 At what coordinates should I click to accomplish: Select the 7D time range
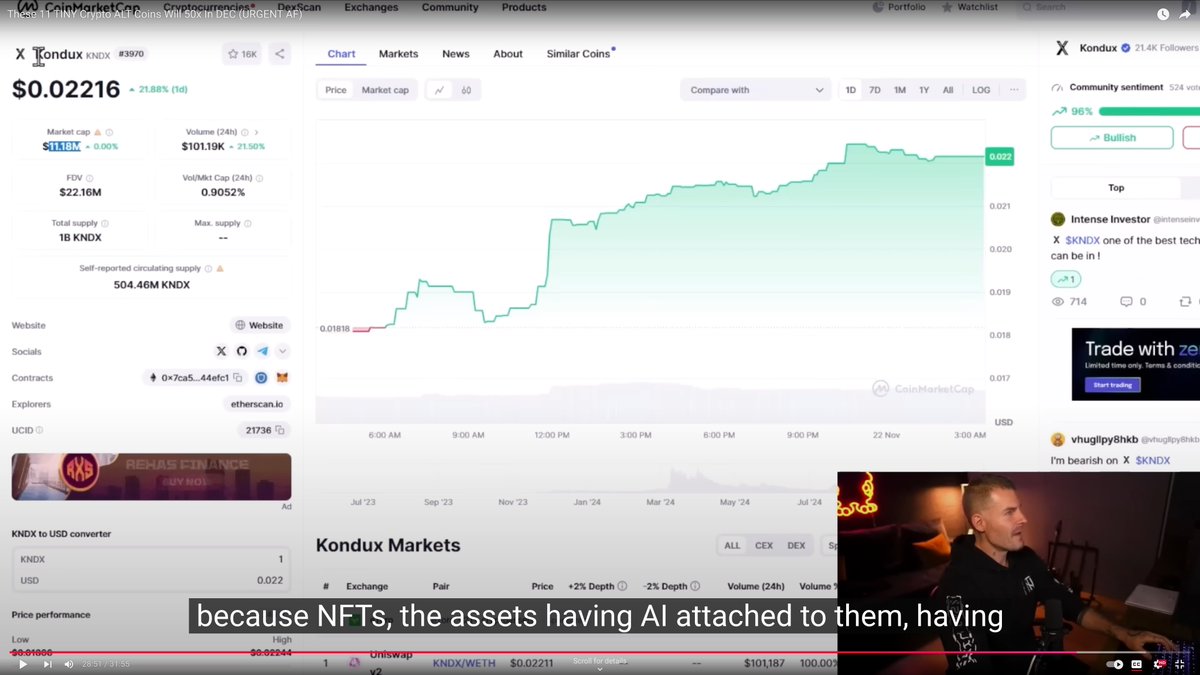(875, 90)
